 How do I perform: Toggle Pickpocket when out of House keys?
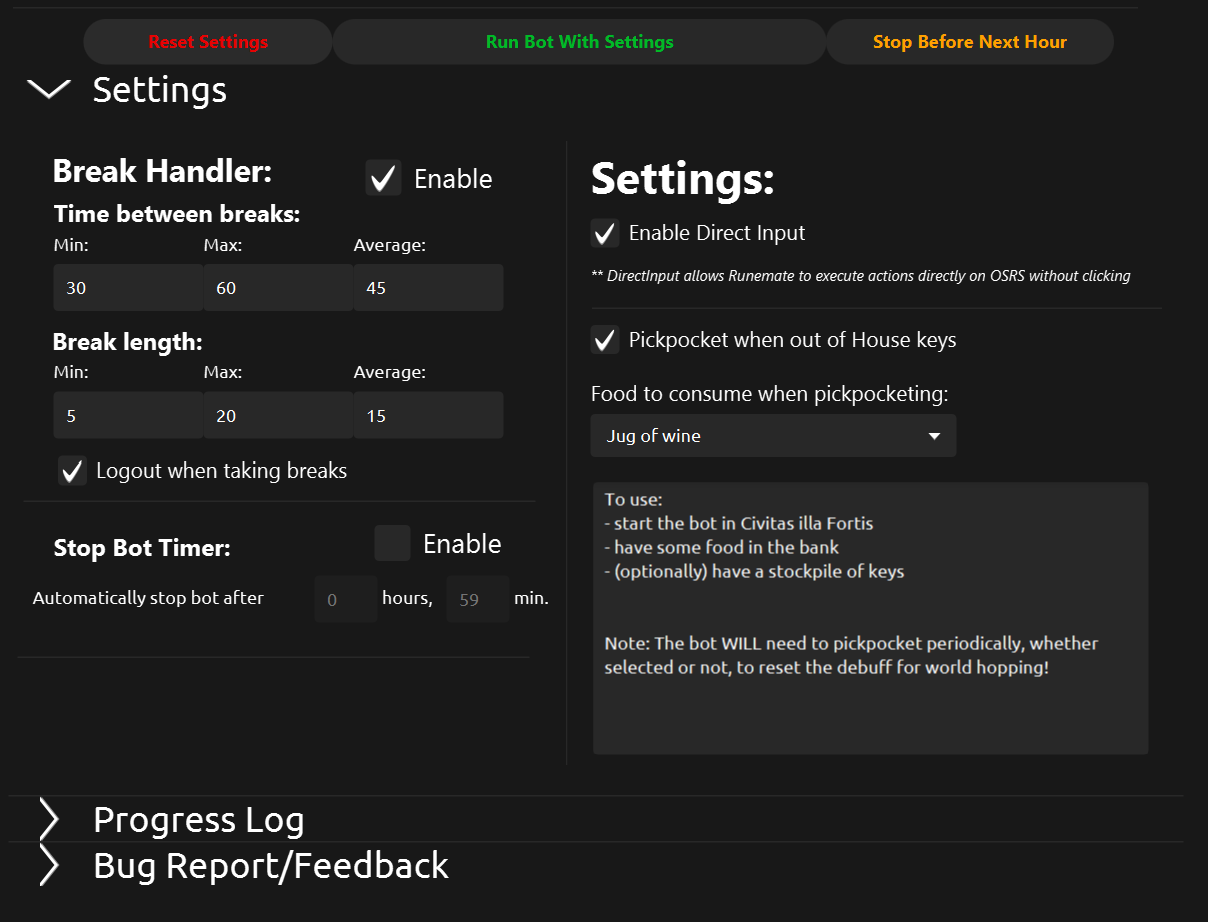[605, 340]
